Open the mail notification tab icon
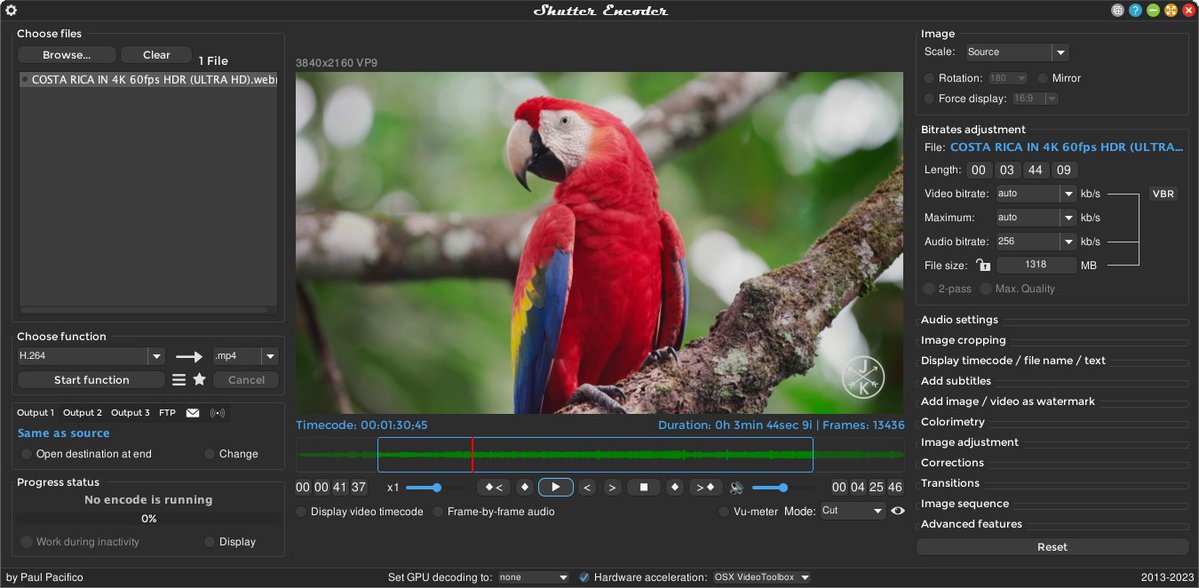Viewport: 1199px width, 588px height. point(193,413)
